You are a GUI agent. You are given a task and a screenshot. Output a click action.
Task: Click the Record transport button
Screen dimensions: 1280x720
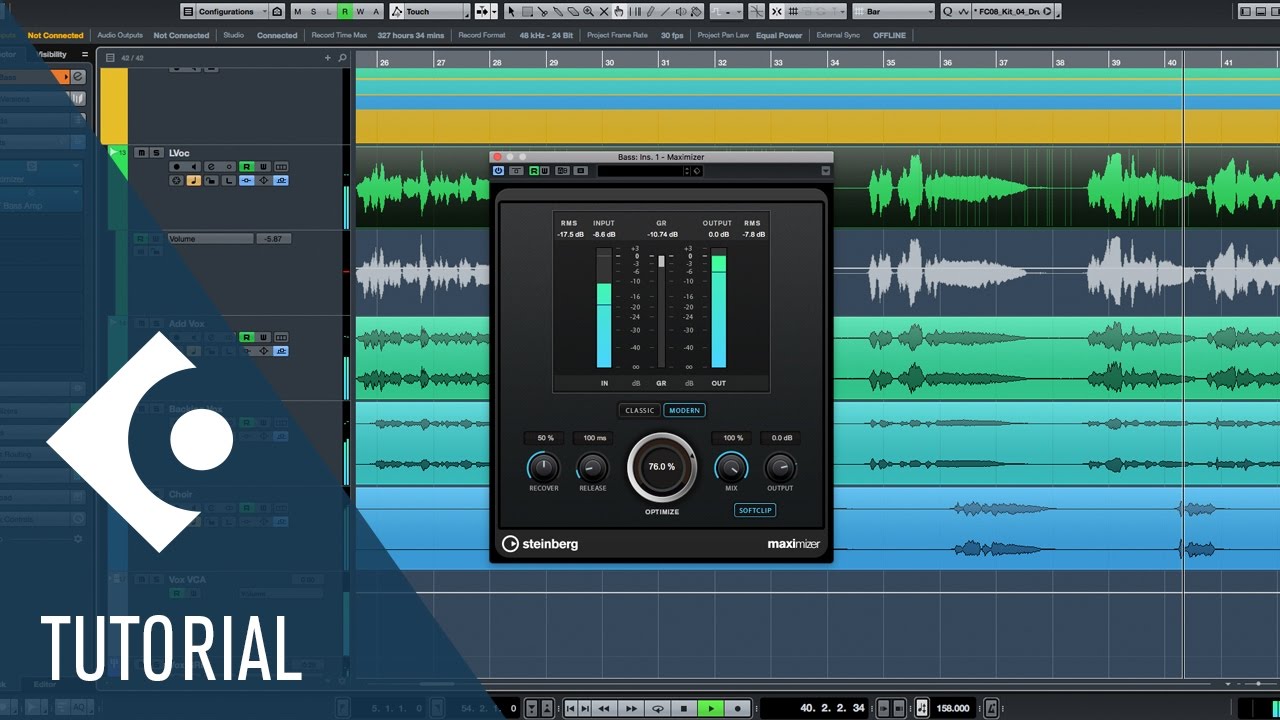[738, 708]
